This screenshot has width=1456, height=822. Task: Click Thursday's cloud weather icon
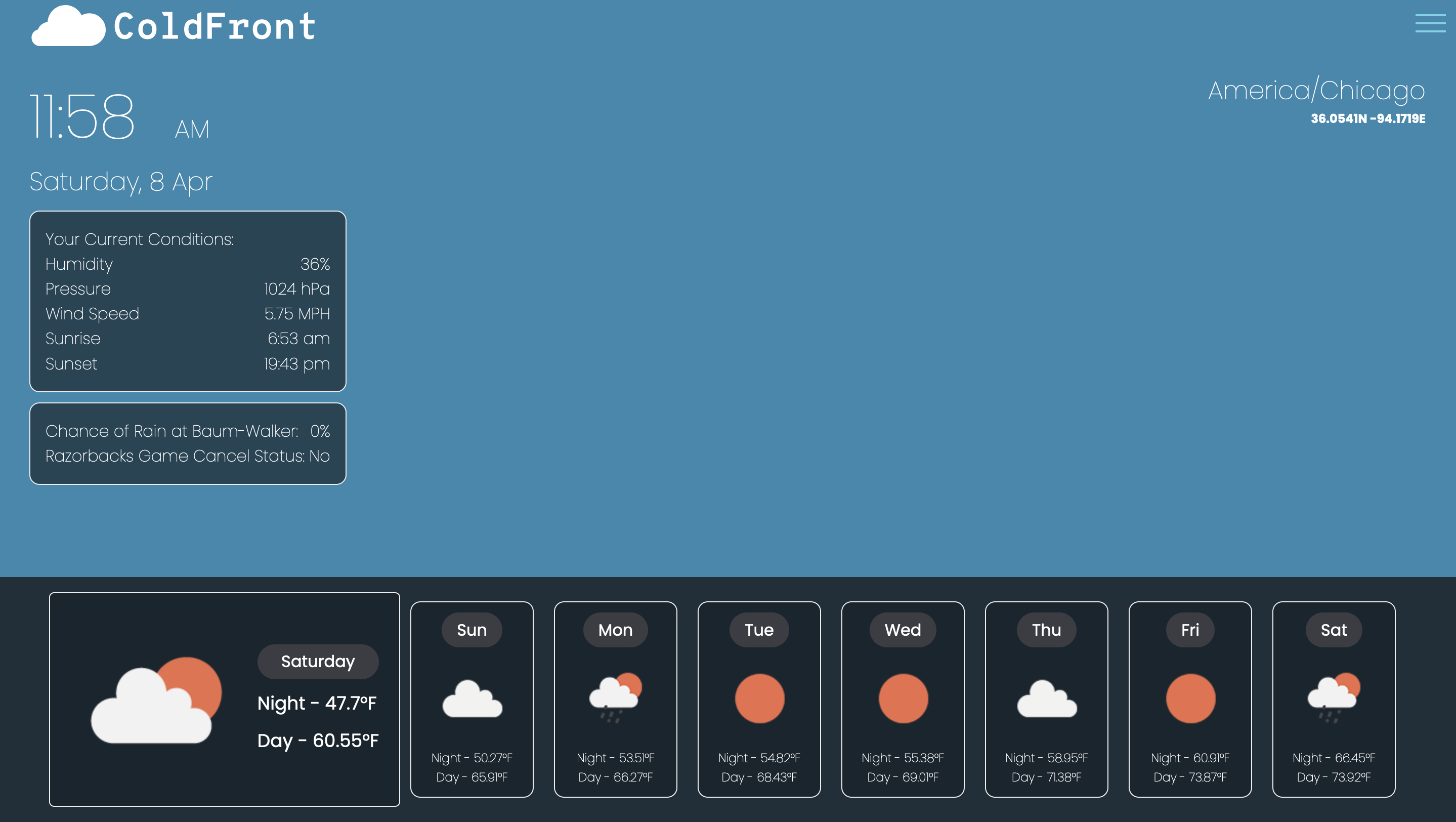[x=1047, y=699]
